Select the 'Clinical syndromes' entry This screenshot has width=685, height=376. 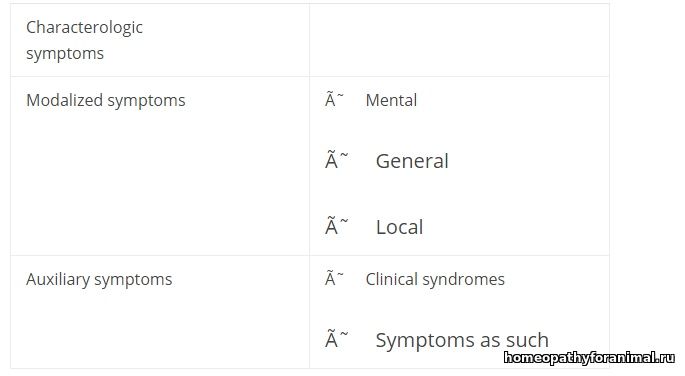435,279
